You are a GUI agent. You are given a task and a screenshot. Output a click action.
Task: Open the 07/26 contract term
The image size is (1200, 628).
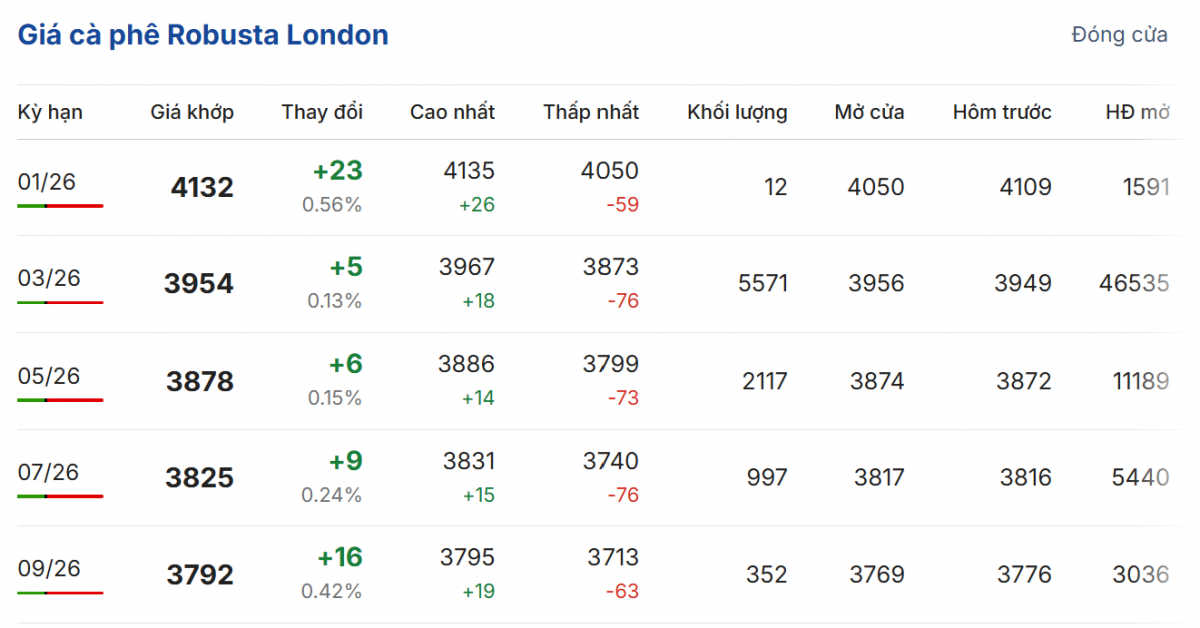click(x=47, y=472)
